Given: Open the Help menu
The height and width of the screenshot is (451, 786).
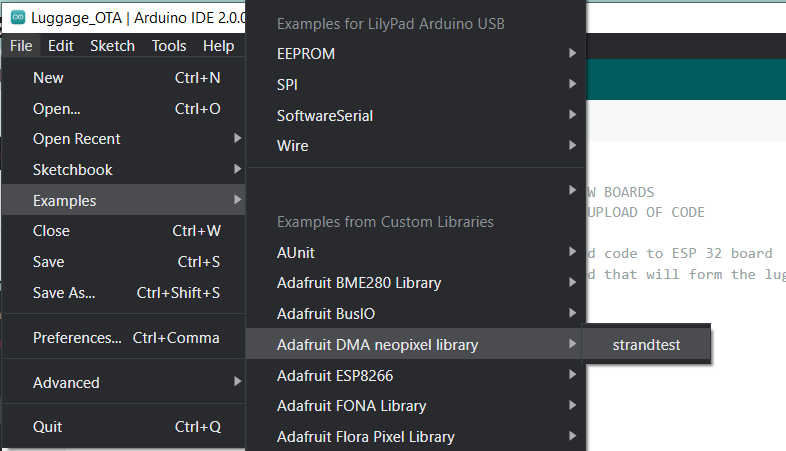Looking at the screenshot, I should (219, 46).
